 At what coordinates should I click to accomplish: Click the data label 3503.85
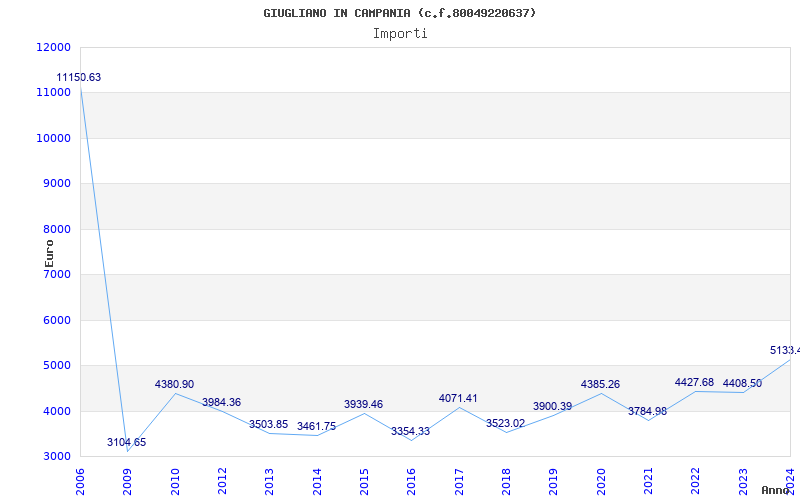(x=268, y=424)
